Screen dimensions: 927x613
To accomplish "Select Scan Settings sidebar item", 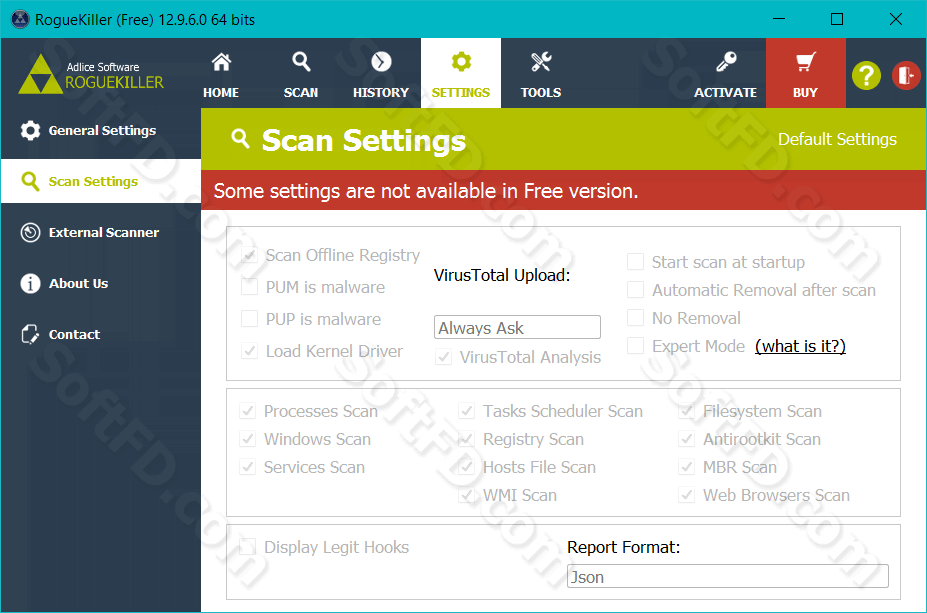I will click(x=101, y=181).
